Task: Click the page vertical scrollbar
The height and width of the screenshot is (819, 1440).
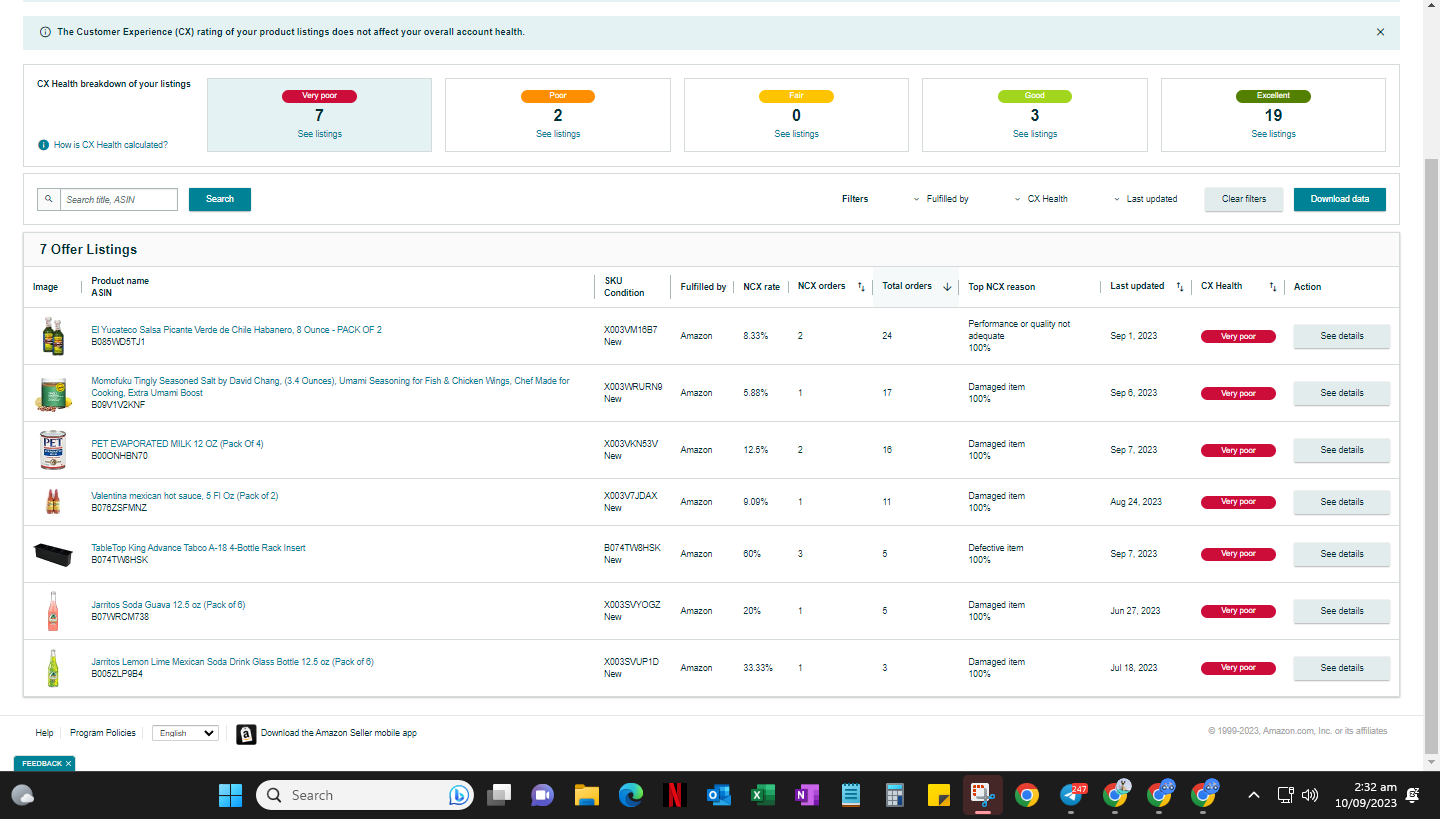Action: tap(1431, 455)
